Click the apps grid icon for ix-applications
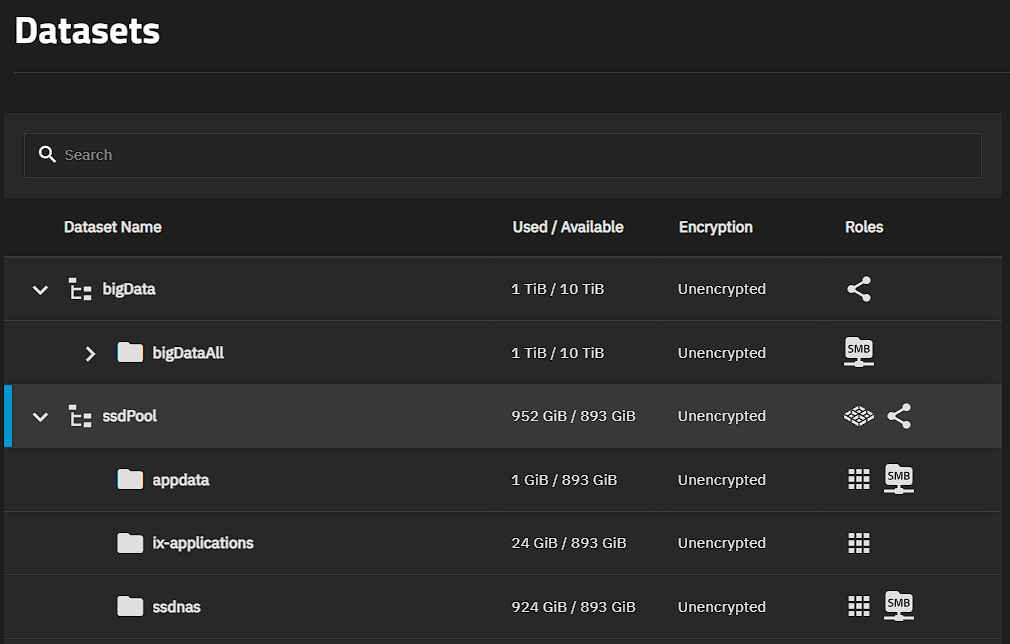 pyautogui.click(x=859, y=543)
